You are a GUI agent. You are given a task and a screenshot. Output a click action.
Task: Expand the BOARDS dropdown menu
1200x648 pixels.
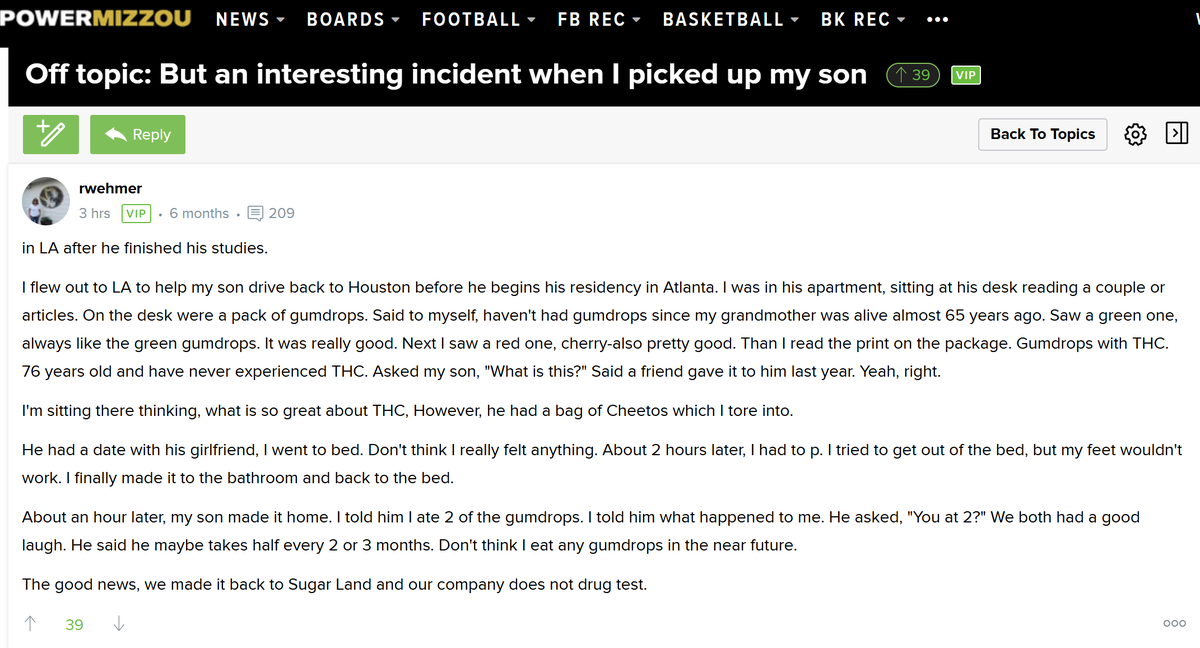353,20
